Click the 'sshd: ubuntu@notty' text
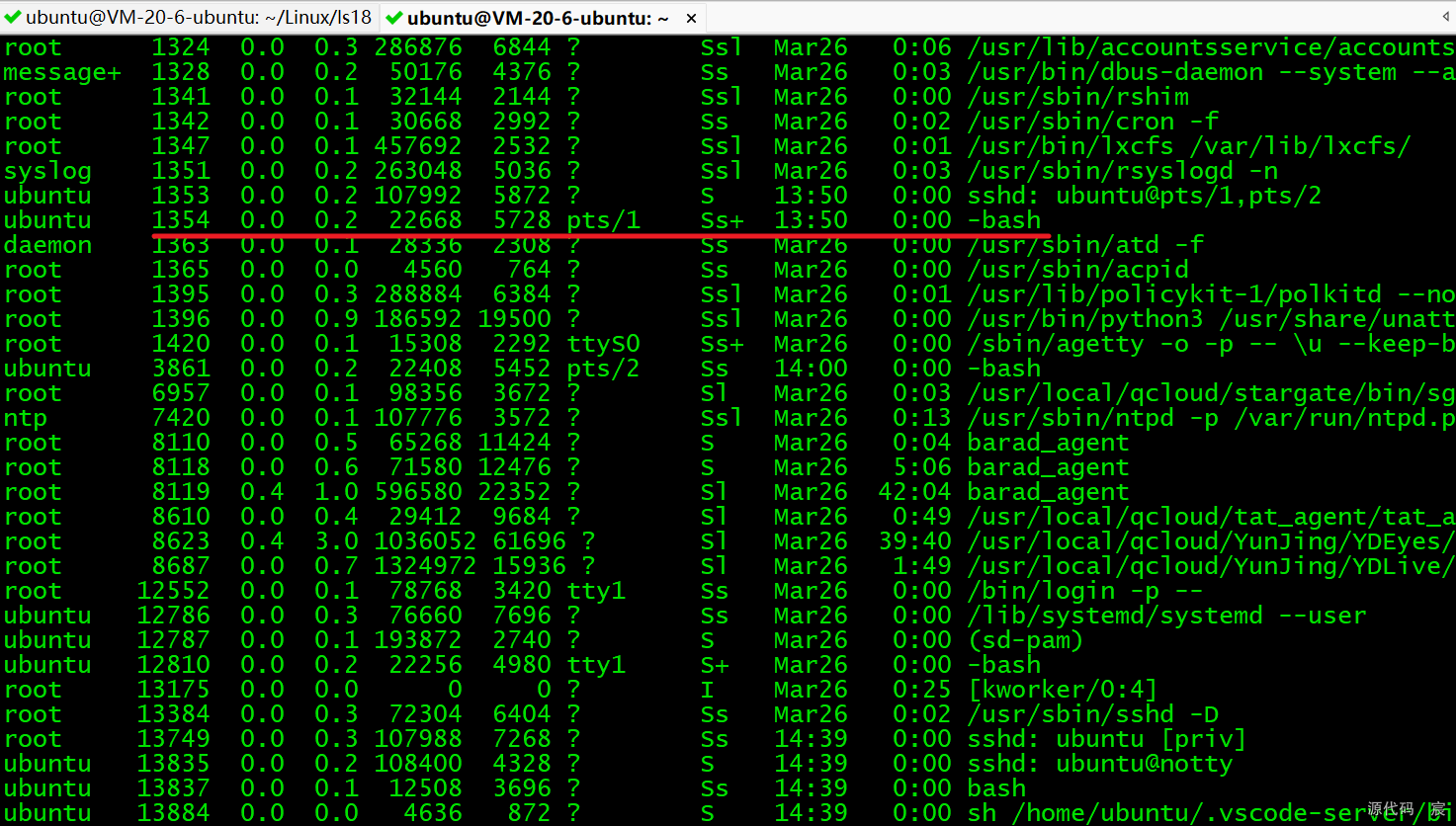 pos(1100,764)
